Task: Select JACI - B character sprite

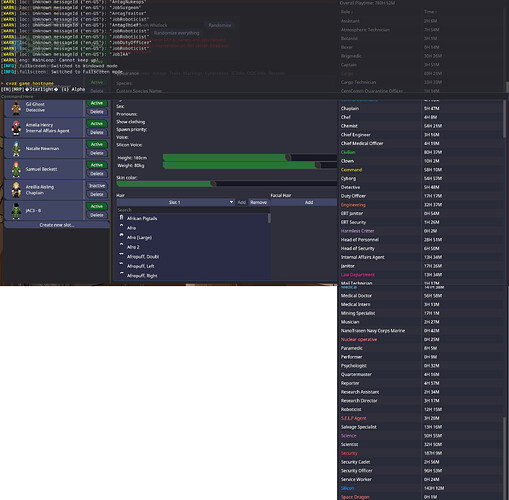Action: [16, 211]
